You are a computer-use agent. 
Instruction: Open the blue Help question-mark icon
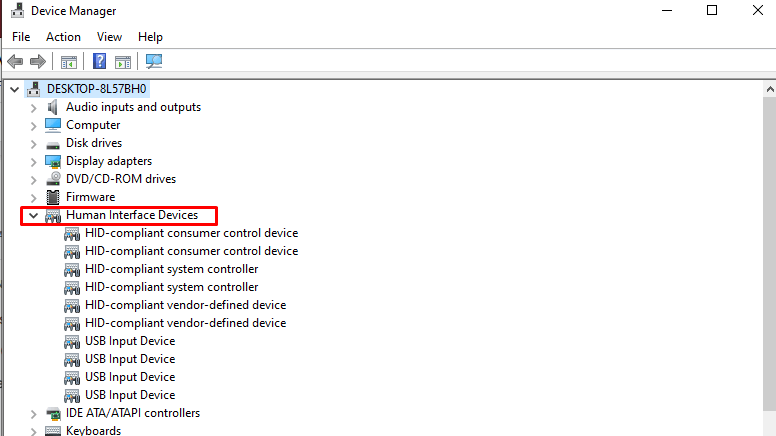coord(100,62)
